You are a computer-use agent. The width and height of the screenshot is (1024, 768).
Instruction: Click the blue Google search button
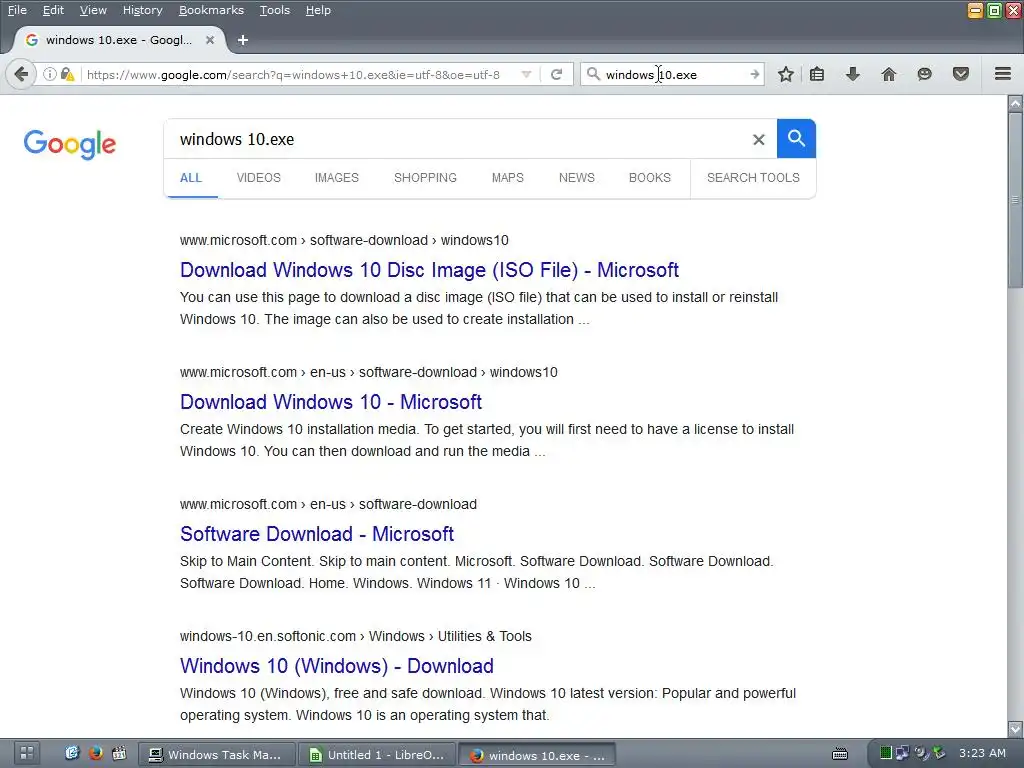click(796, 138)
